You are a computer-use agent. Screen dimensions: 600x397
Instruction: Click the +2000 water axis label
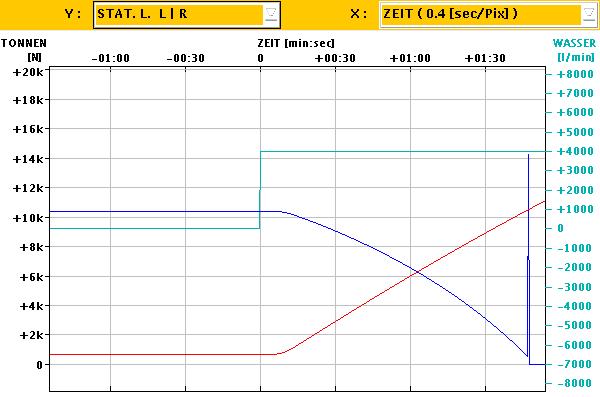(575, 190)
